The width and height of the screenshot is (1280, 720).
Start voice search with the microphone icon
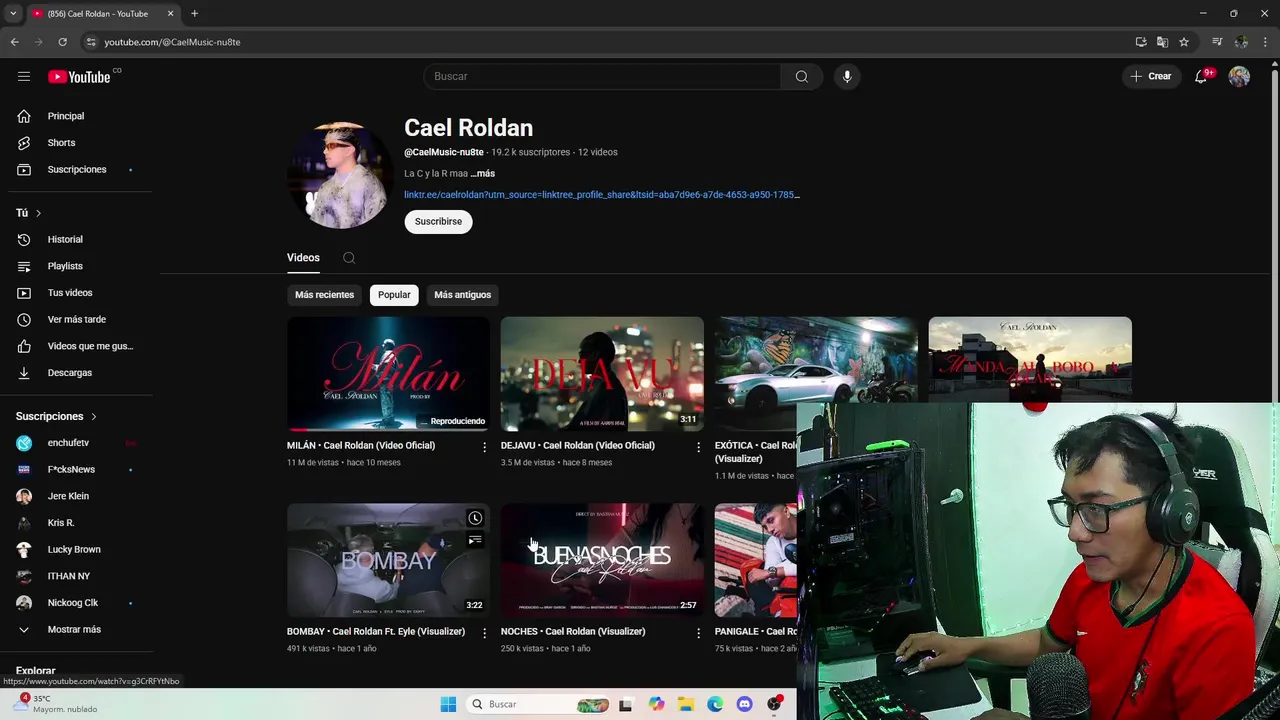(x=847, y=76)
